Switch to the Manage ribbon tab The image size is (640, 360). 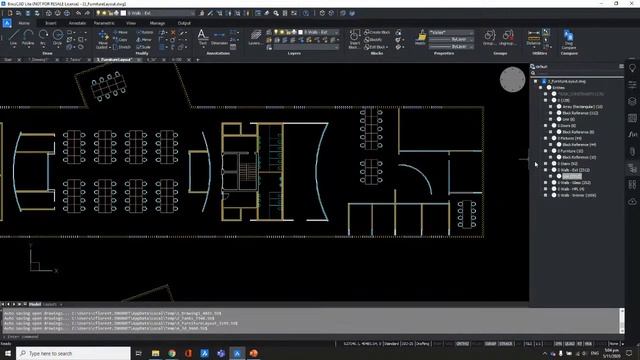pyautogui.click(x=157, y=23)
